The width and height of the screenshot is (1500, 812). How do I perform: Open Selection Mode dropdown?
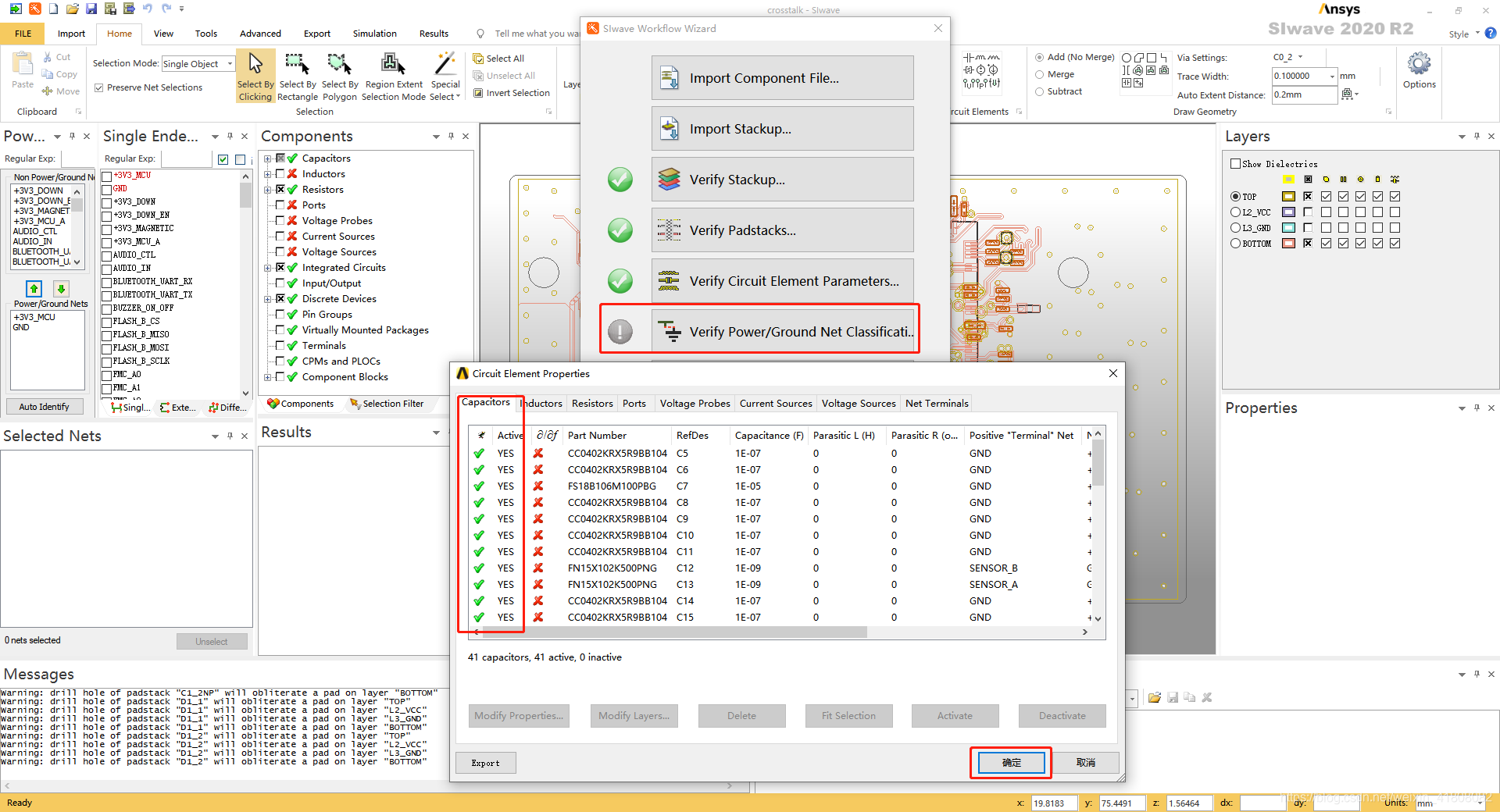(229, 64)
